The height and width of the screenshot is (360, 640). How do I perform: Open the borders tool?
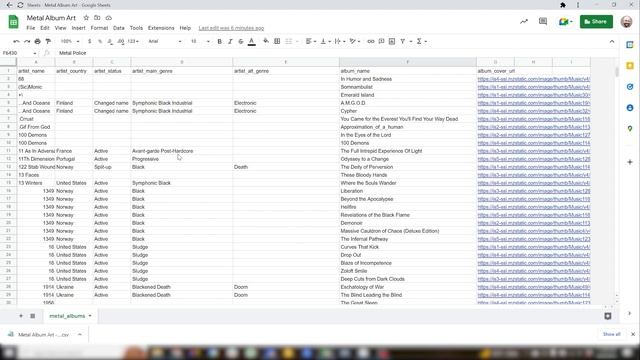(277, 41)
